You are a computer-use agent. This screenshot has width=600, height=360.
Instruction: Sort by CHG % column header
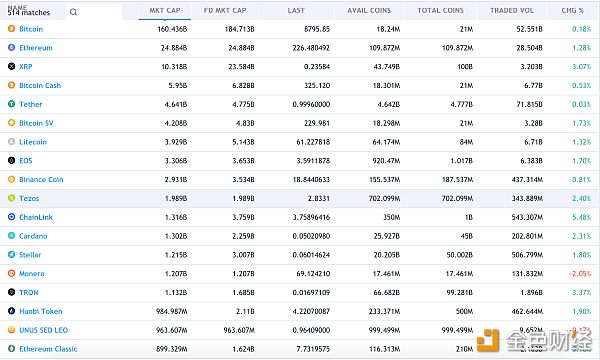pos(572,11)
